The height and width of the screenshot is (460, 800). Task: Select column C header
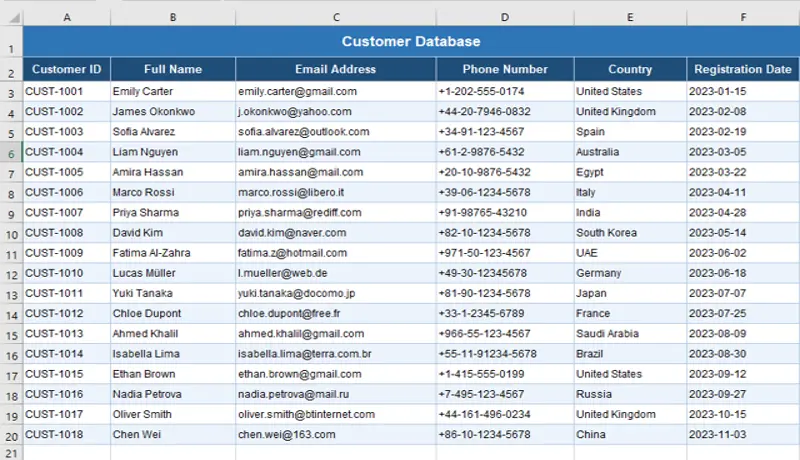click(x=336, y=17)
